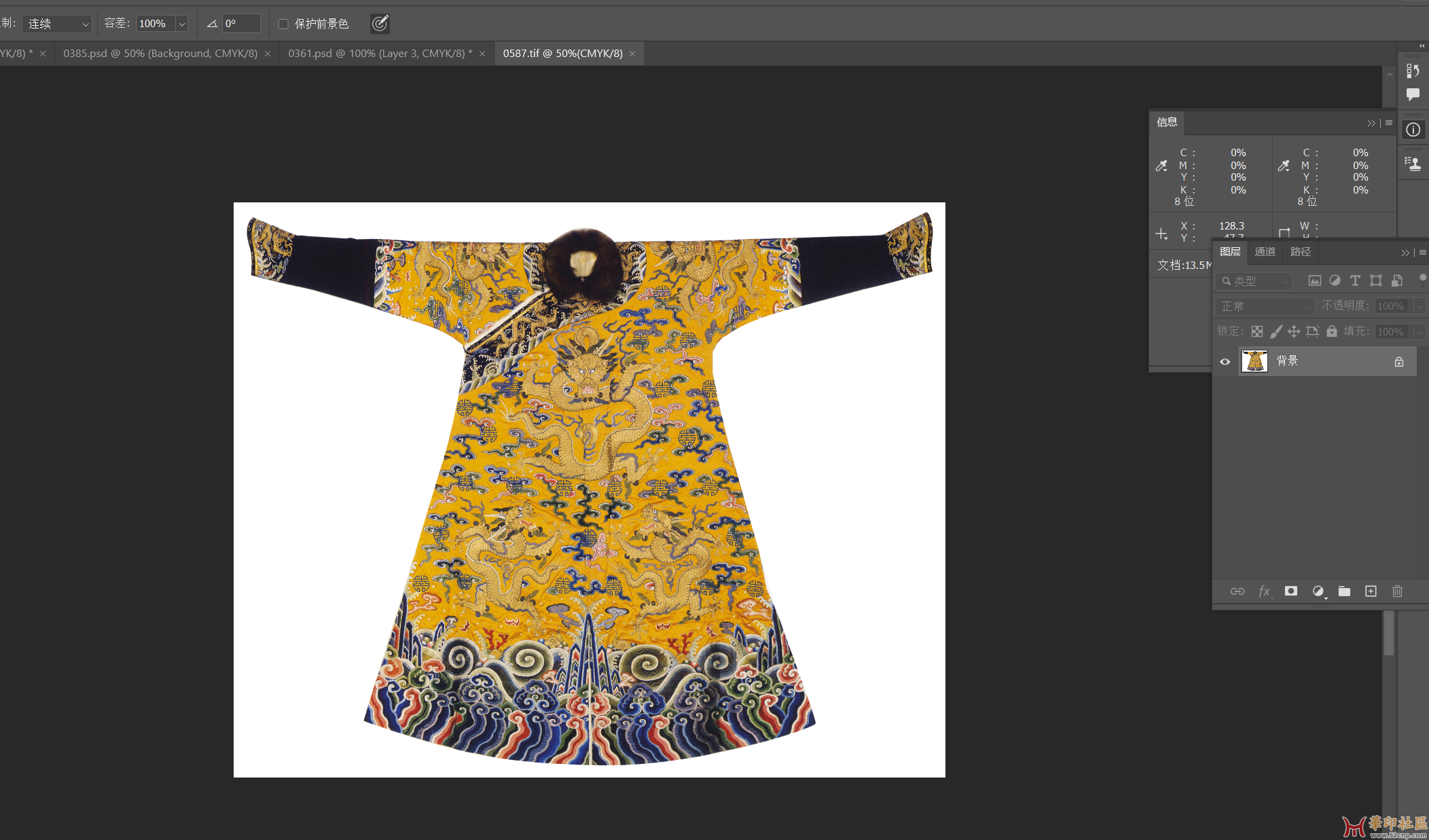
Task: Open the 不透明度 opacity dropdown arrow
Action: point(1419,306)
